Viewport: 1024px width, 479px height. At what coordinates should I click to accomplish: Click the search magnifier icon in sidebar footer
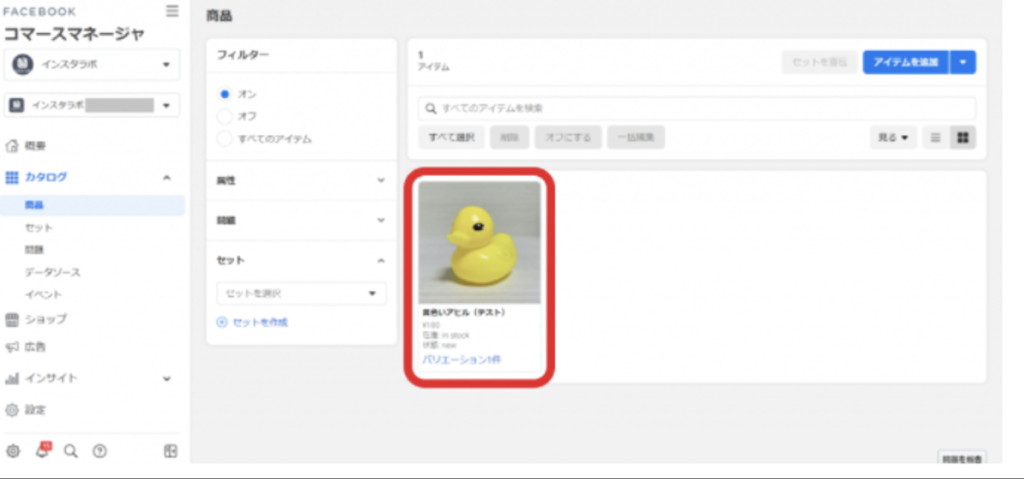tap(70, 450)
